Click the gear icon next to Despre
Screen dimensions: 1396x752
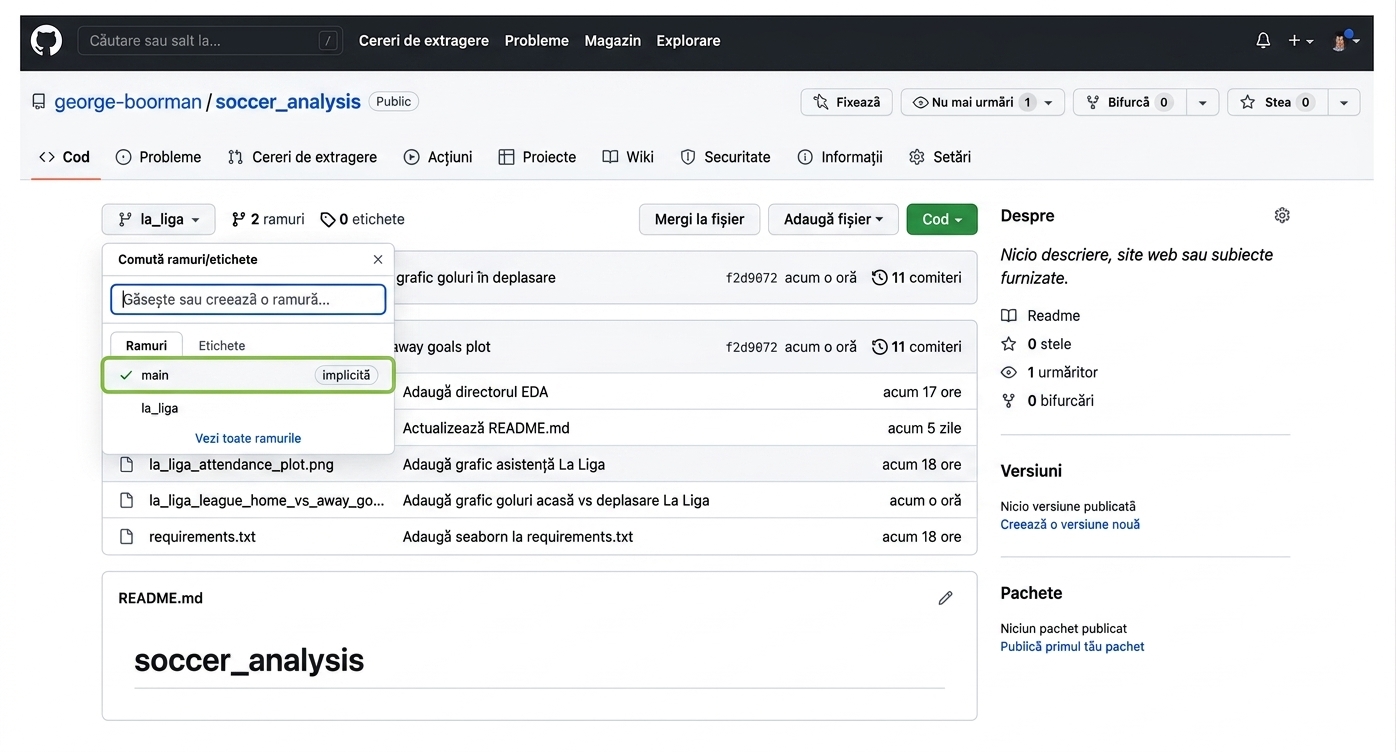coord(1282,215)
